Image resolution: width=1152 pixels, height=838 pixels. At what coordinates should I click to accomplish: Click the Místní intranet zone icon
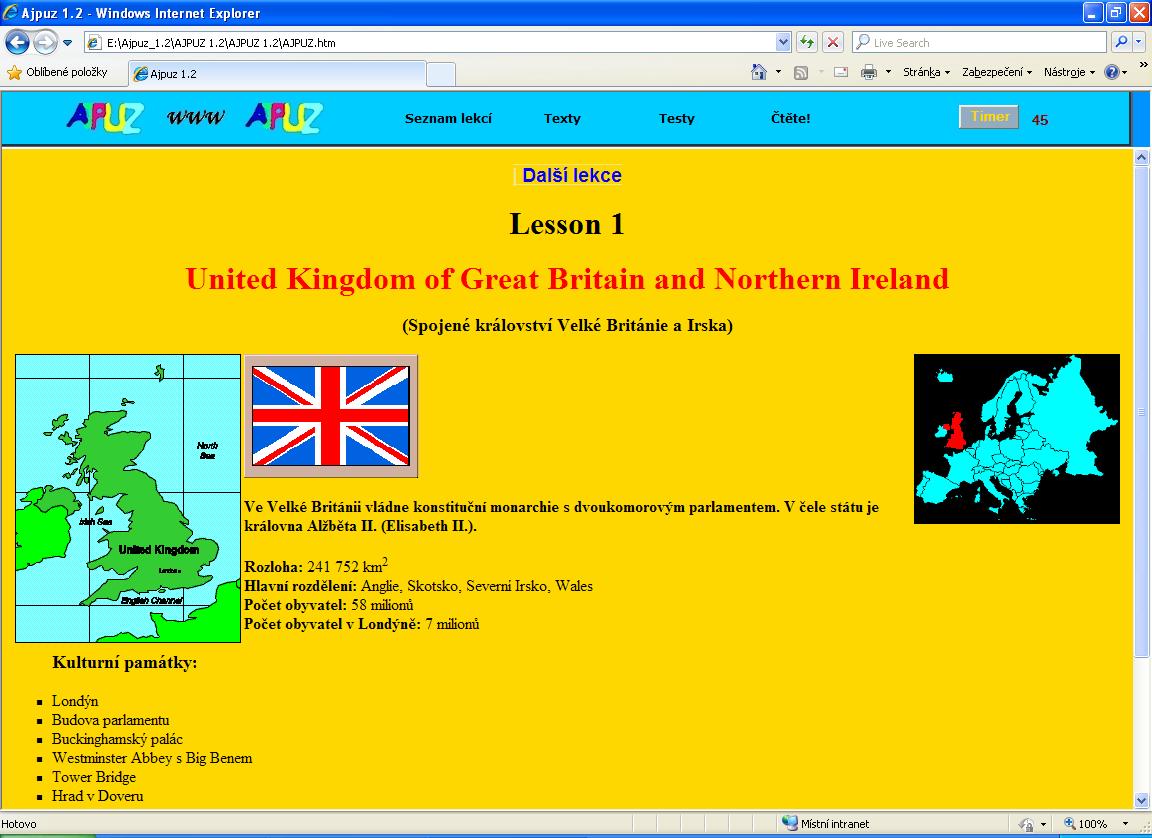(x=790, y=823)
